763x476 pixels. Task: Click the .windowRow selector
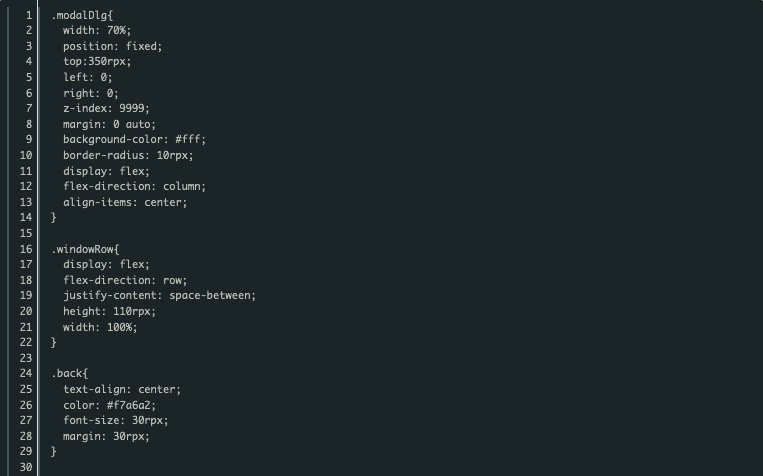tap(85, 249)
